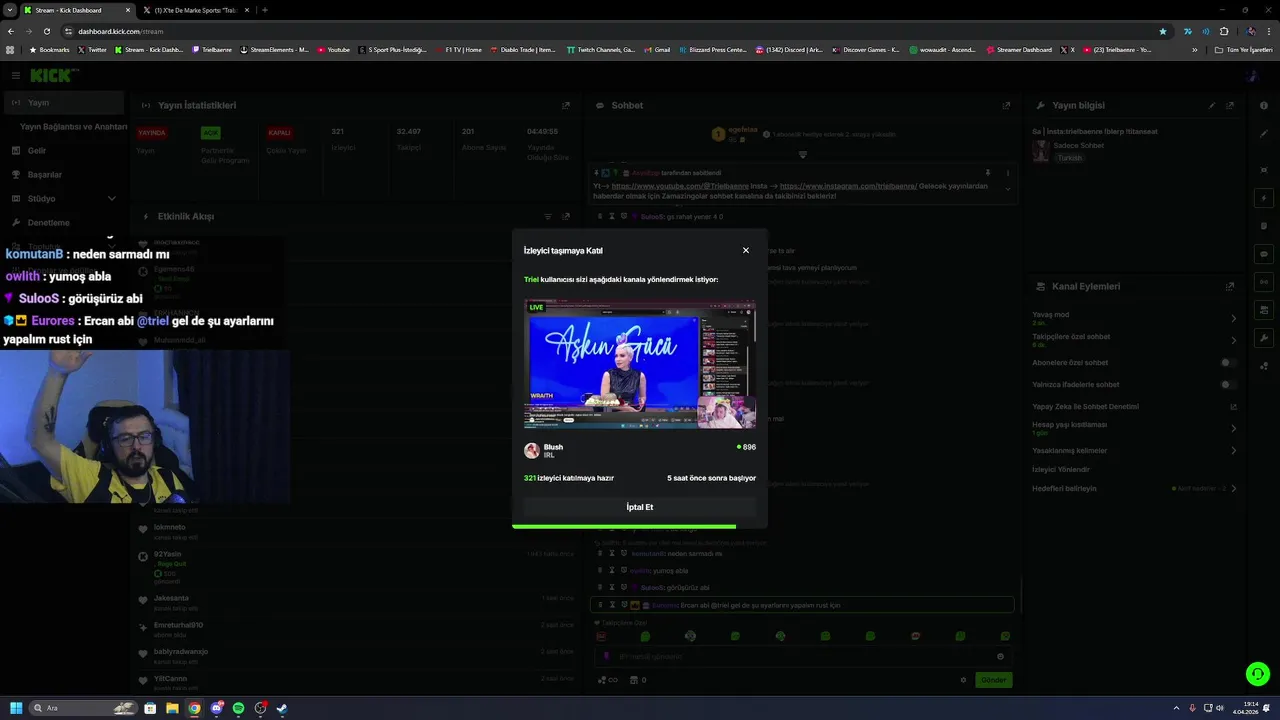Image resolution: width=1280 pixels, height=720 pixels.
Task: Open a new browser tab
Action: tap(264, 10)
